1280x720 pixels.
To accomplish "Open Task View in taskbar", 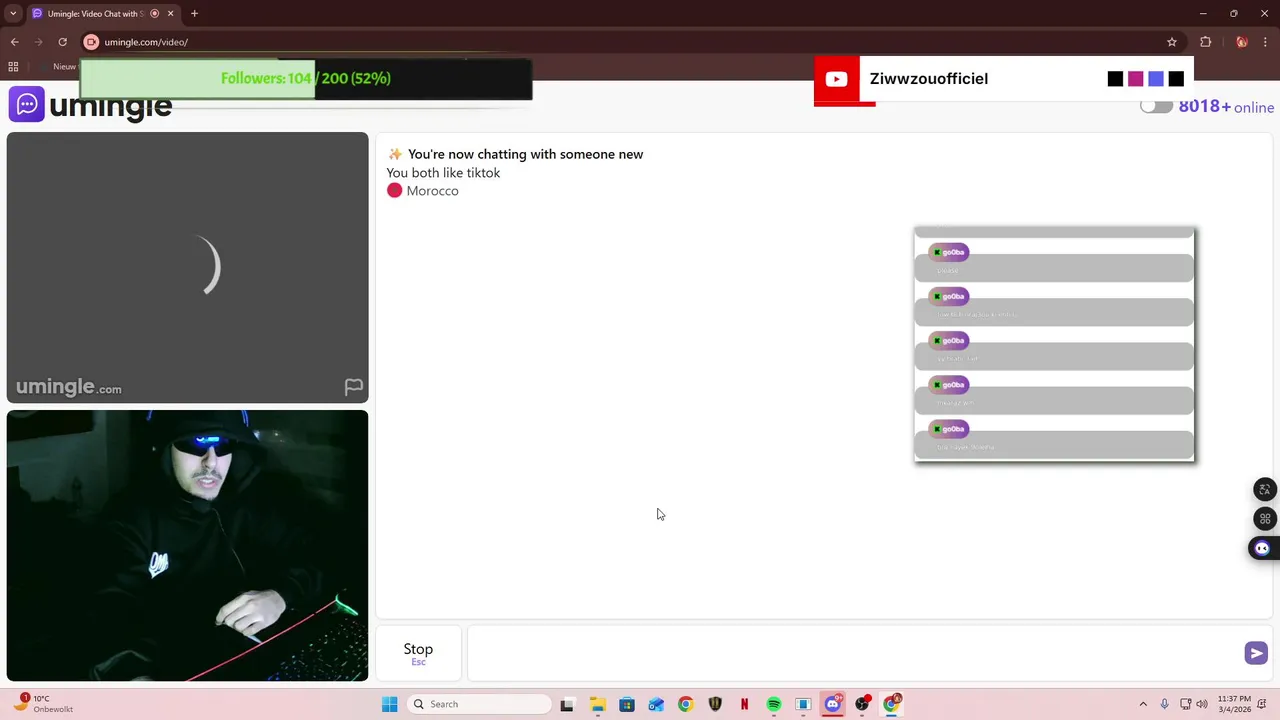I will coord(567,704).
